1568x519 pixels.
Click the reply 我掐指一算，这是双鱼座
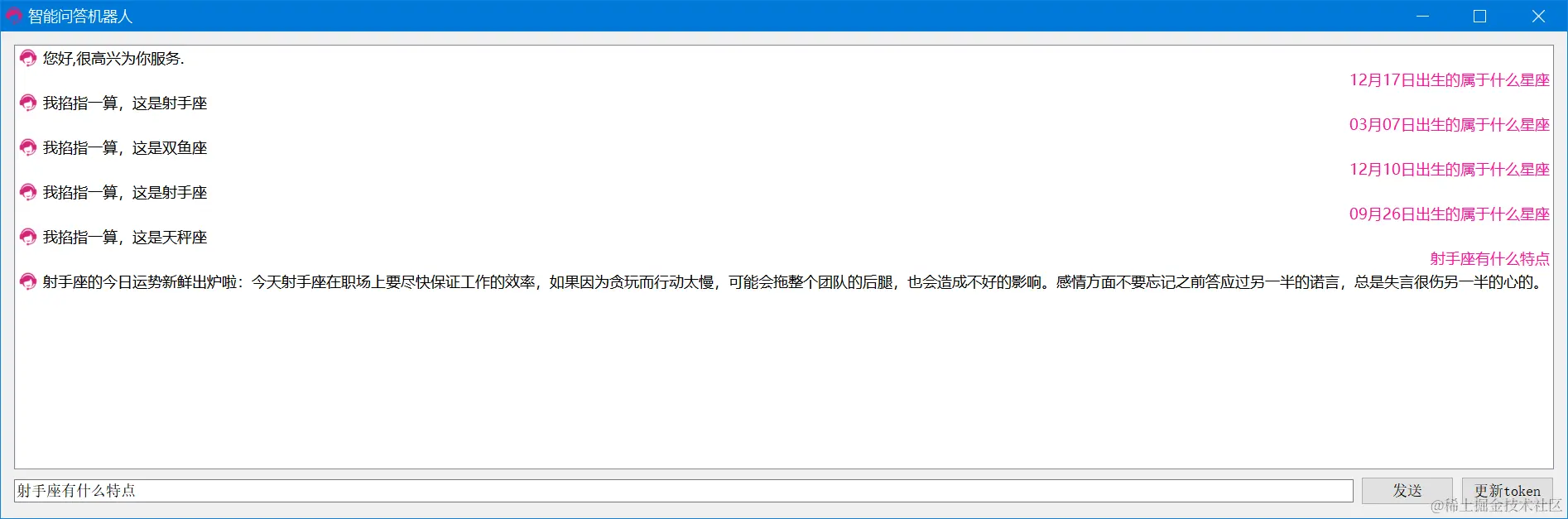tap(125, 147)
